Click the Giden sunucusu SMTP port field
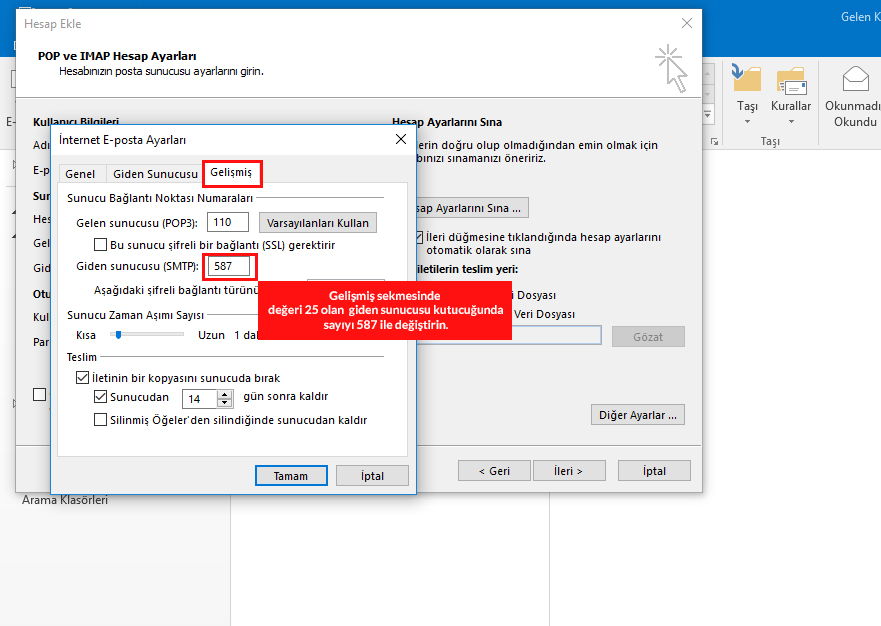 [228, 267]
